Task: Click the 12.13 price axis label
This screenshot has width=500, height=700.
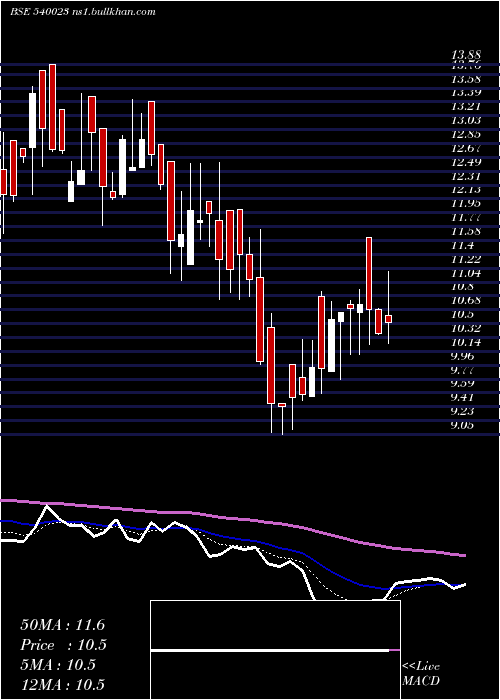Action: pyautogui.click(x=466, y=190)
